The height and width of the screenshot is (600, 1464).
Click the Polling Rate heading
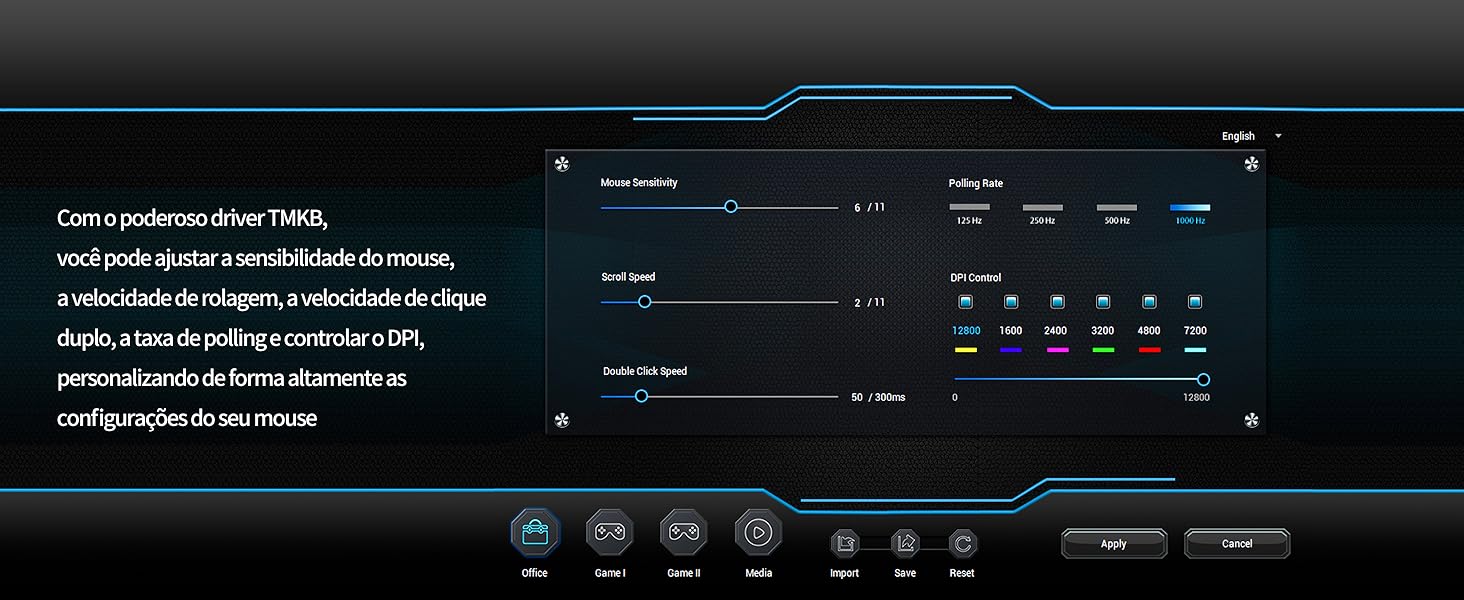(x=976, y=184)
